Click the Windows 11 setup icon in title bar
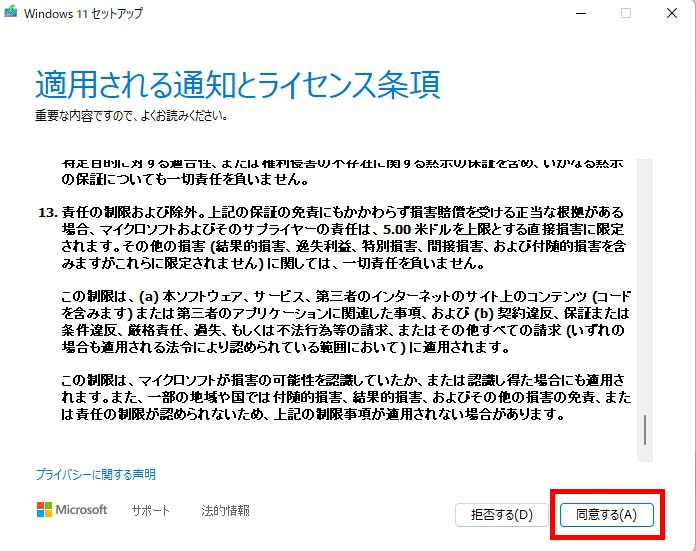The image size is (696, 551). click(x=11, y=12)
